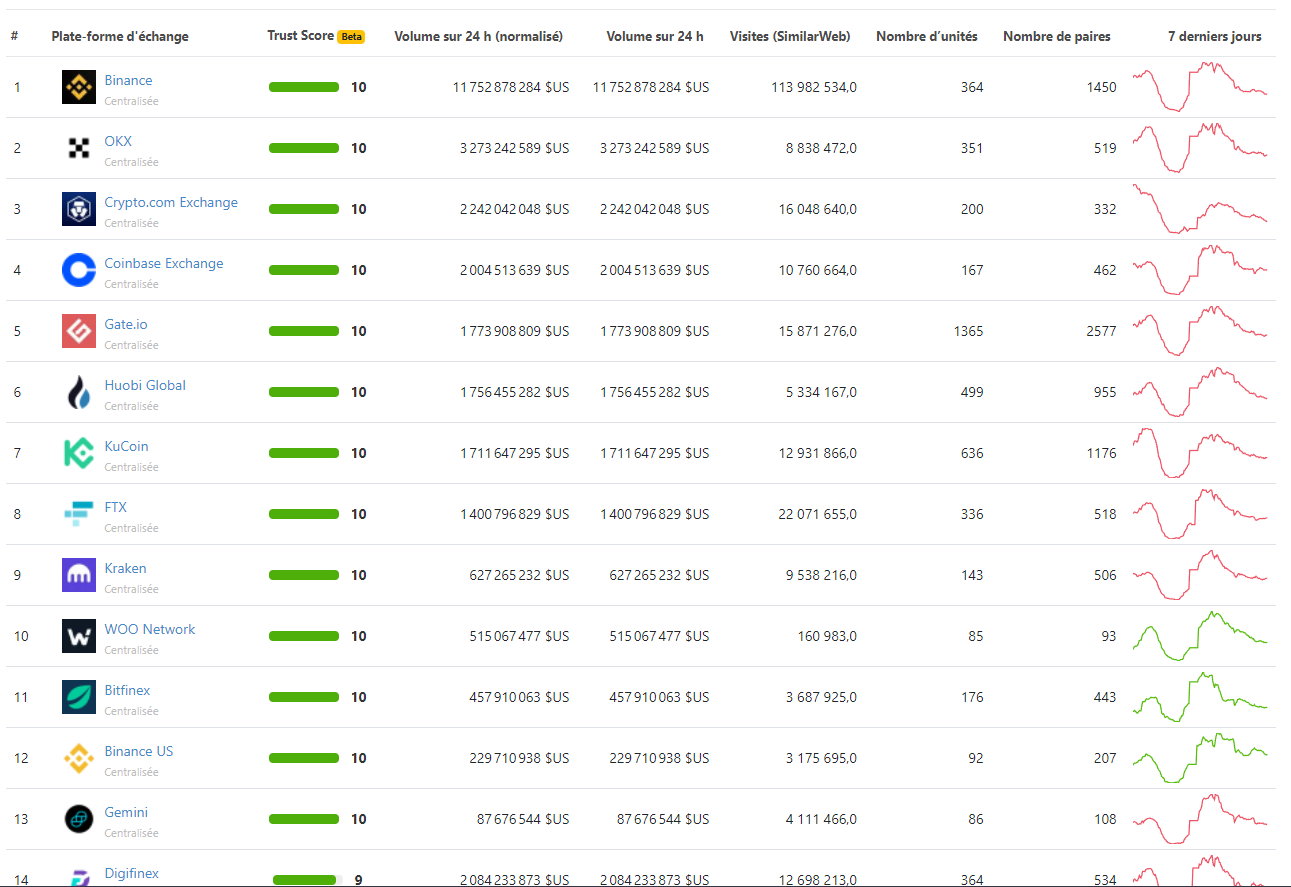The width and height of the screenshot is (1291, 887).
Task: Click the WOO Network logo icon
Action: point(78,637)
